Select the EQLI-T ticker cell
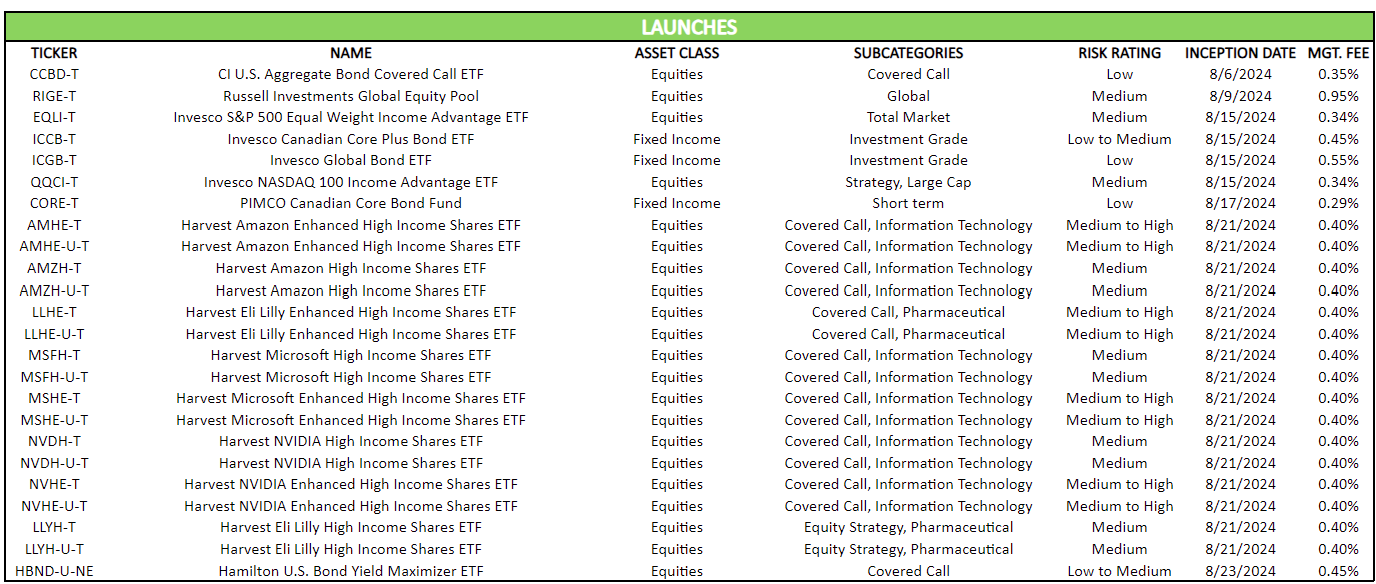This screenshot has height=584, width=1376. [x=54, y=117]
